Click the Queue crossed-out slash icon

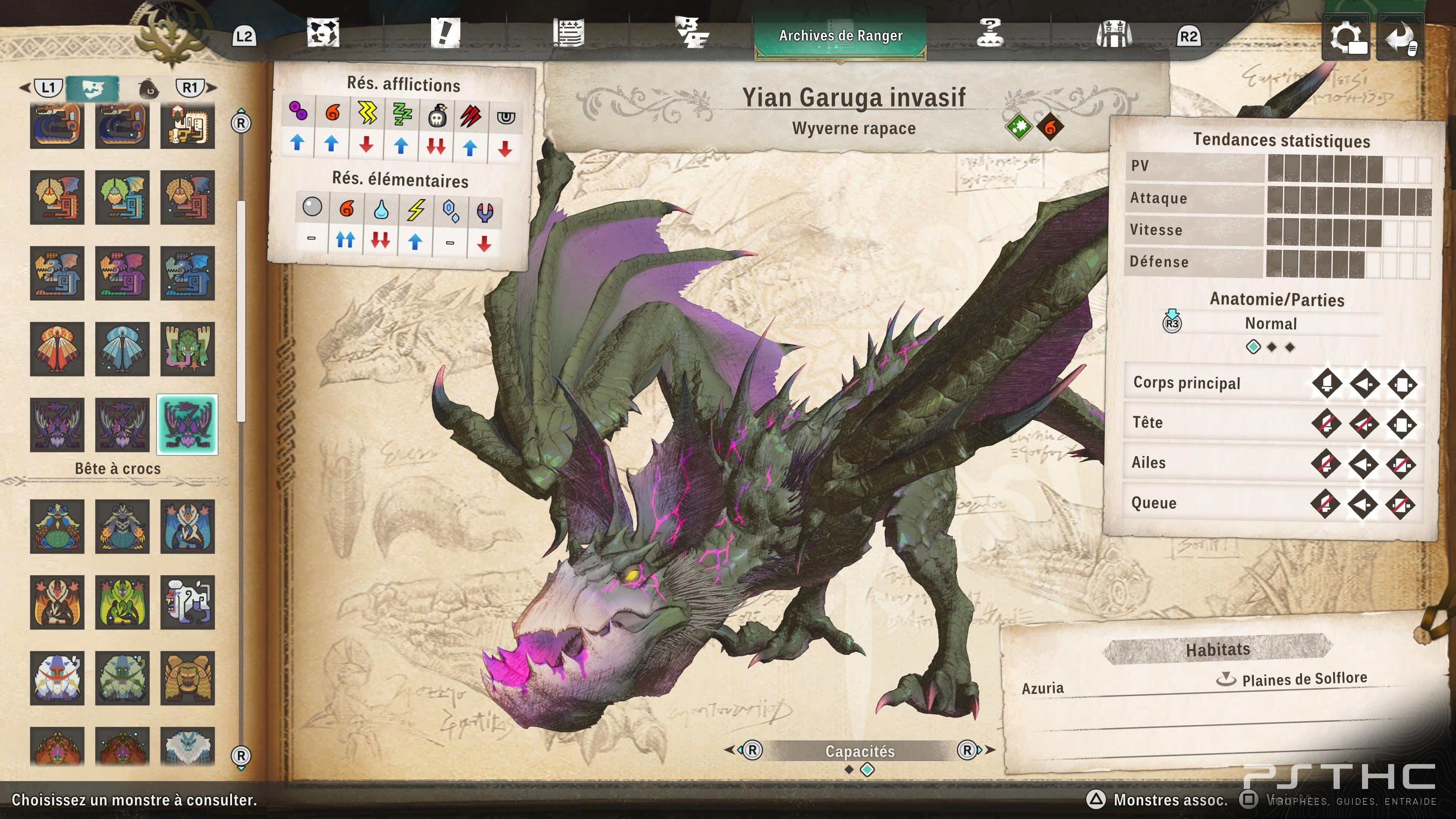(x=1325, y=504)
